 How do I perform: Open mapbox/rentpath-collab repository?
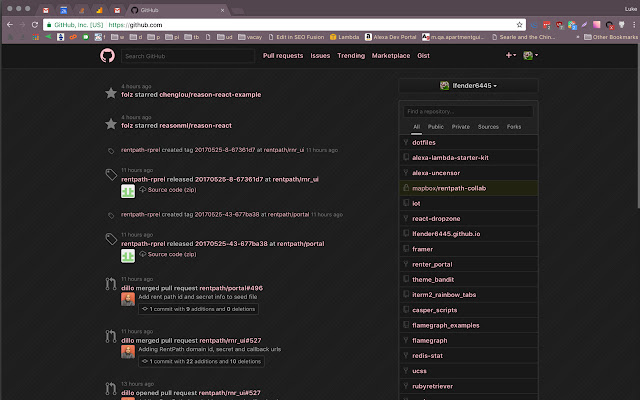tap(449, 188)
